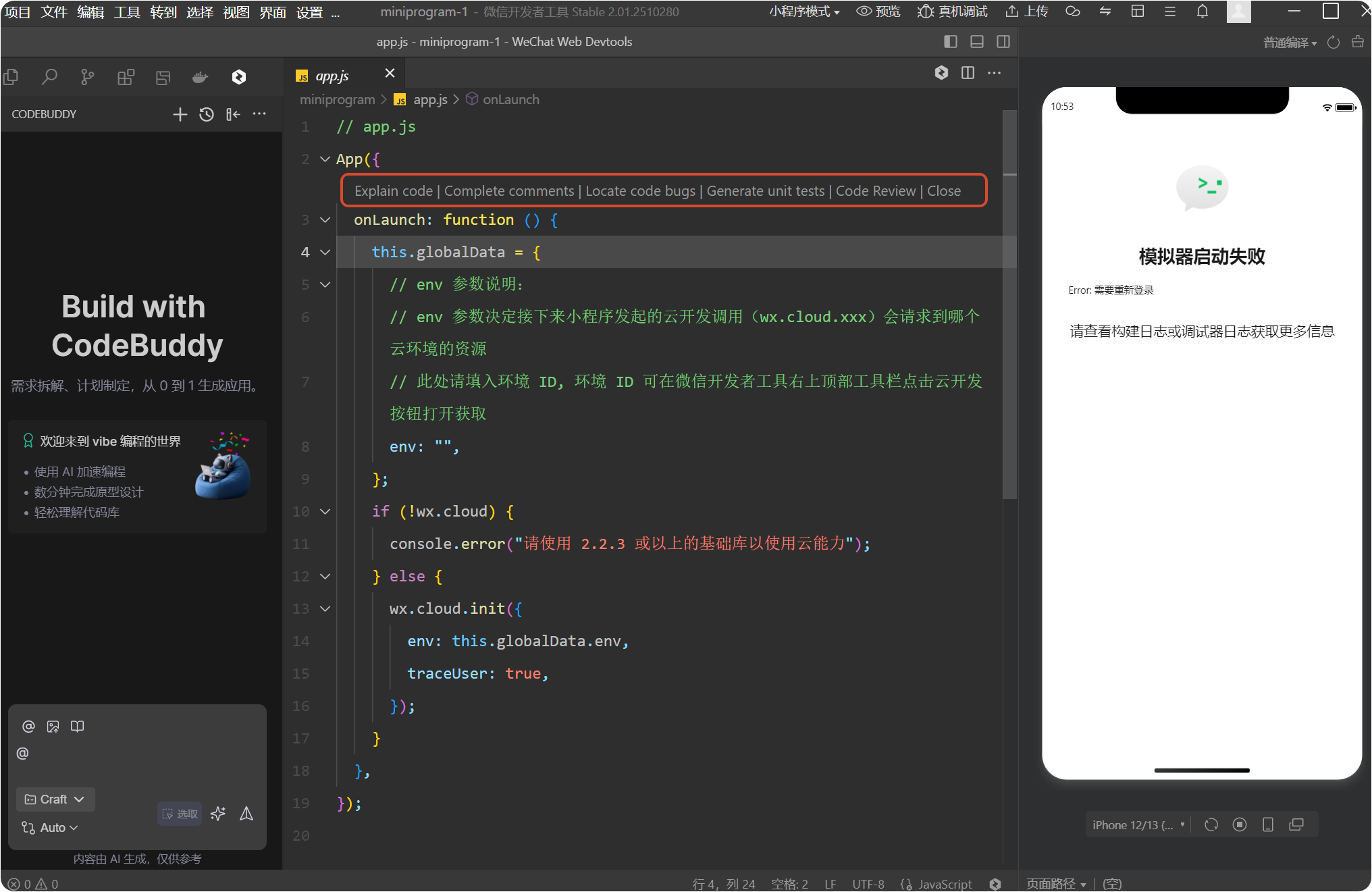Toggle the secondary side bar layout icon

tap(1003, 42)
